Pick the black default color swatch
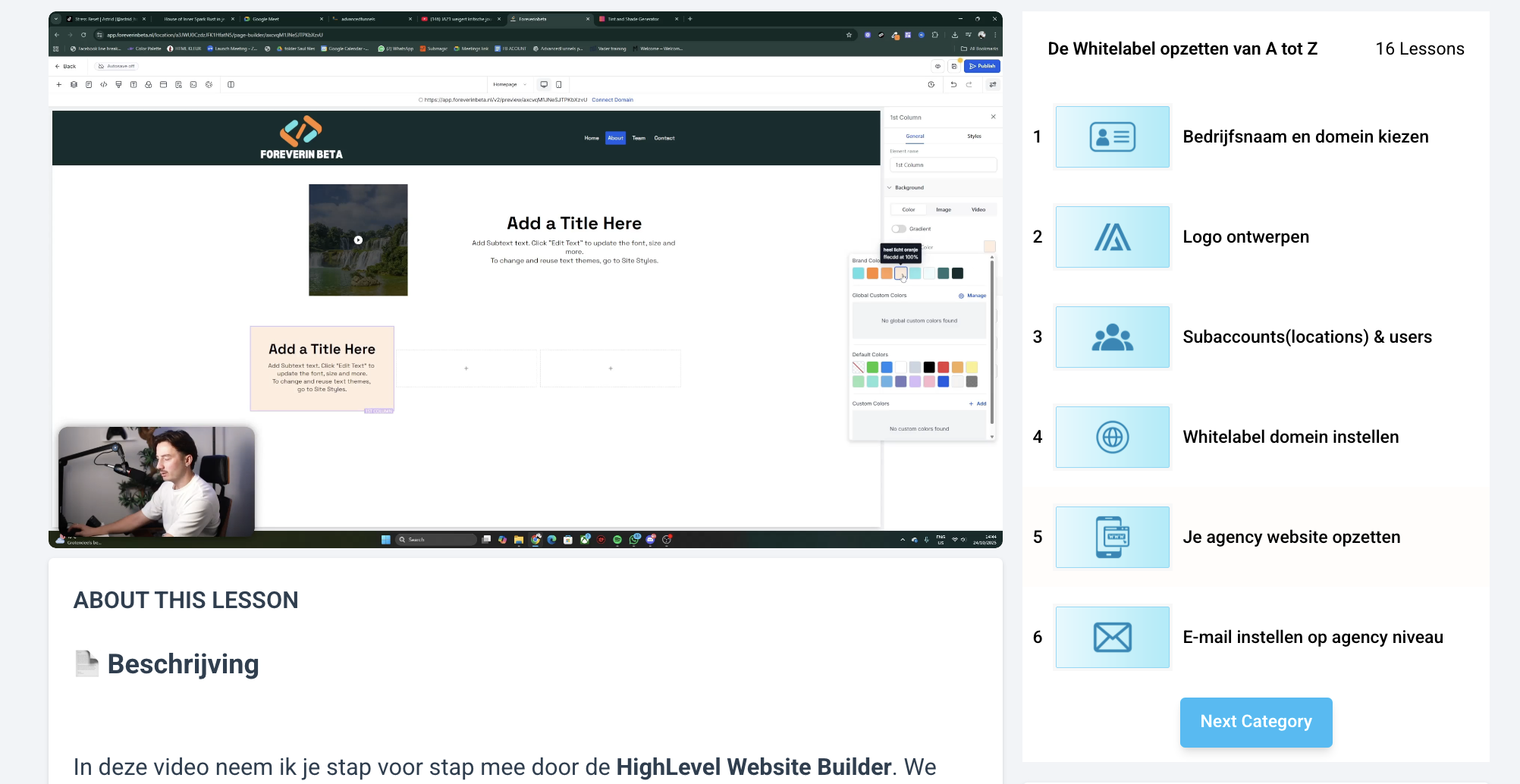Image resolution: width=1520 pixels, height=784 pixels. pyautogui.click(x=929, y=367)
